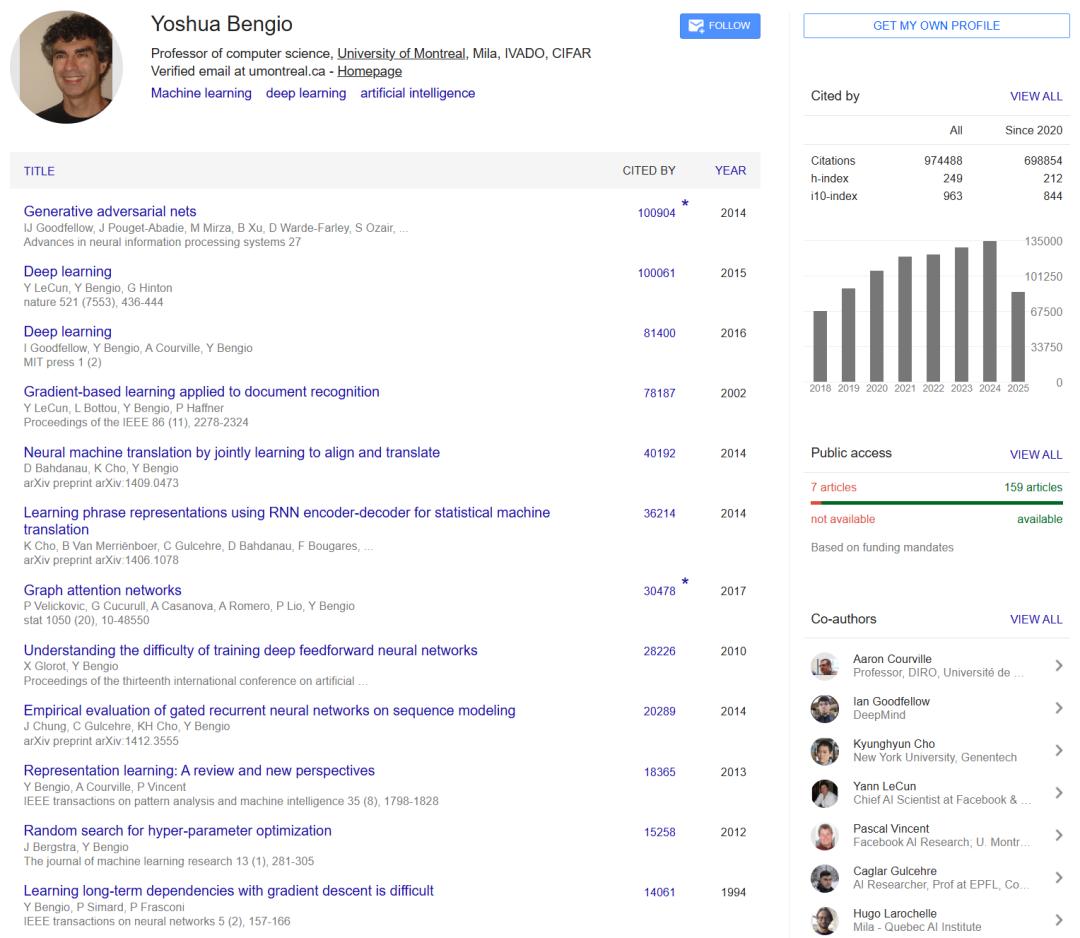Click Pascal Vincent's avatar picture

coord(824,836)
